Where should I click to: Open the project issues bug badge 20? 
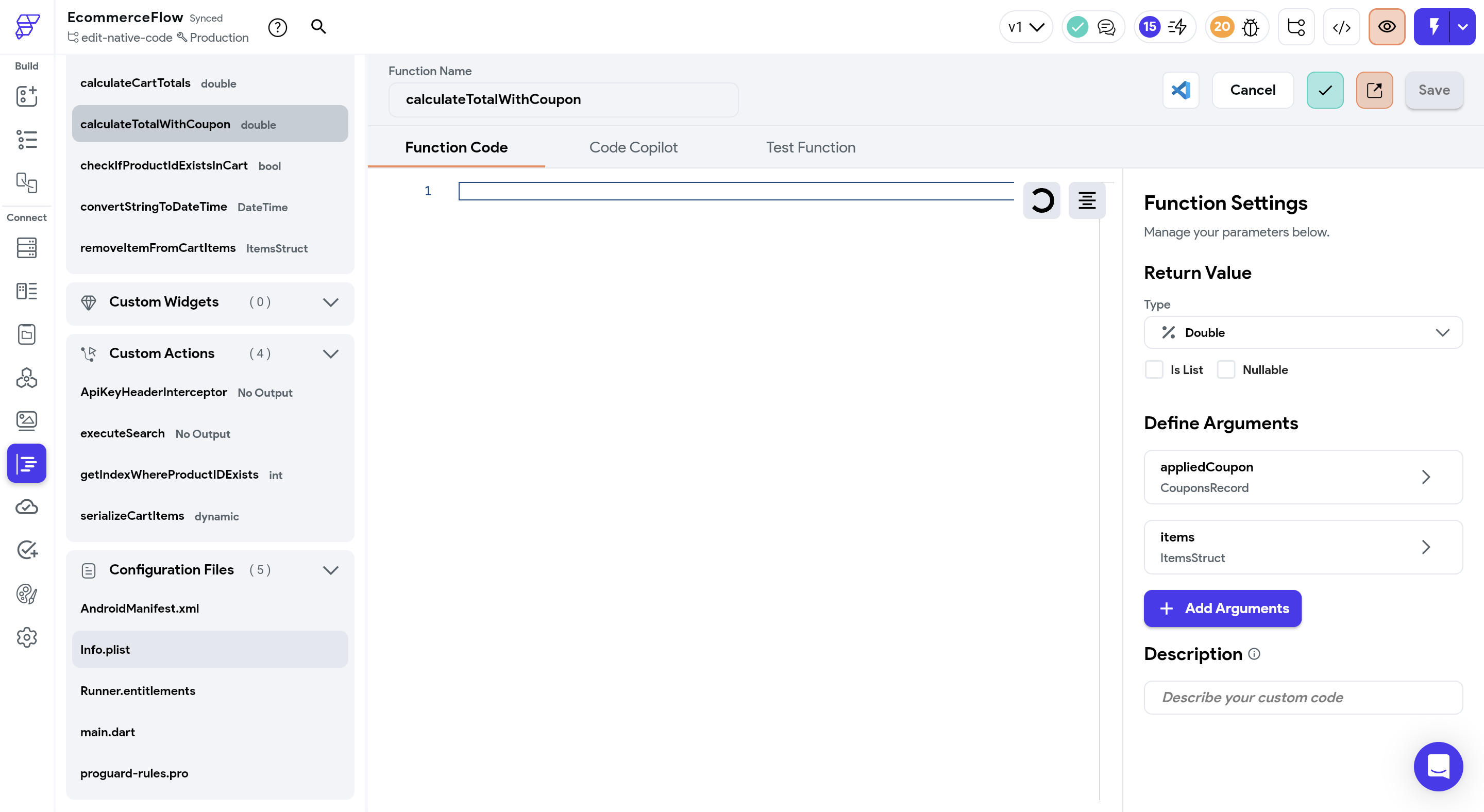click(1237, 26)
